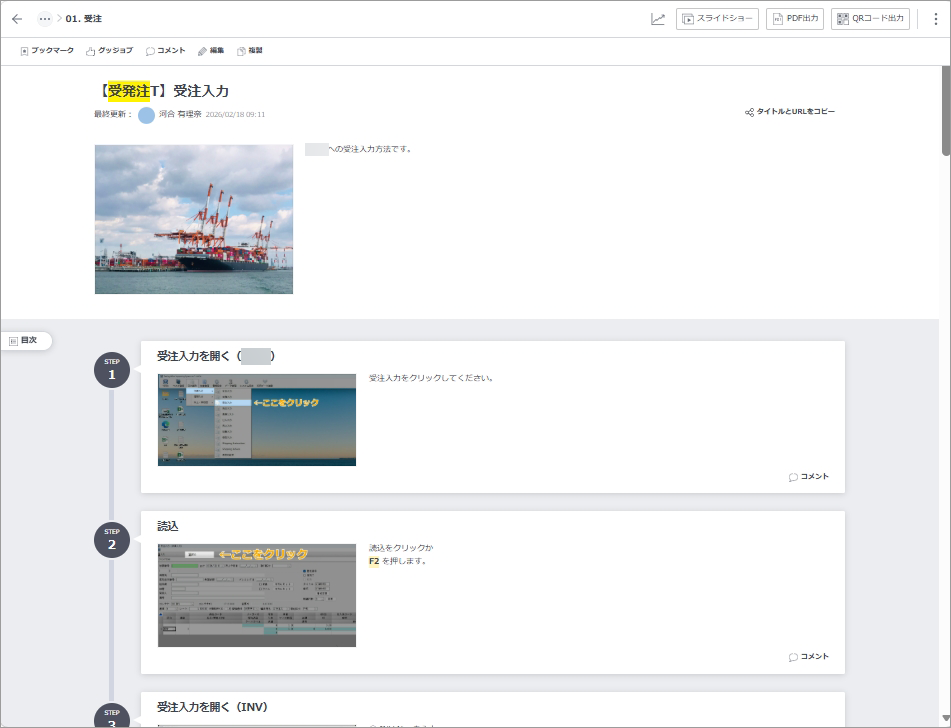Go back with the left arrow icon
The height and width of the screenshot is (728, 951).
(x=17, y=19)
